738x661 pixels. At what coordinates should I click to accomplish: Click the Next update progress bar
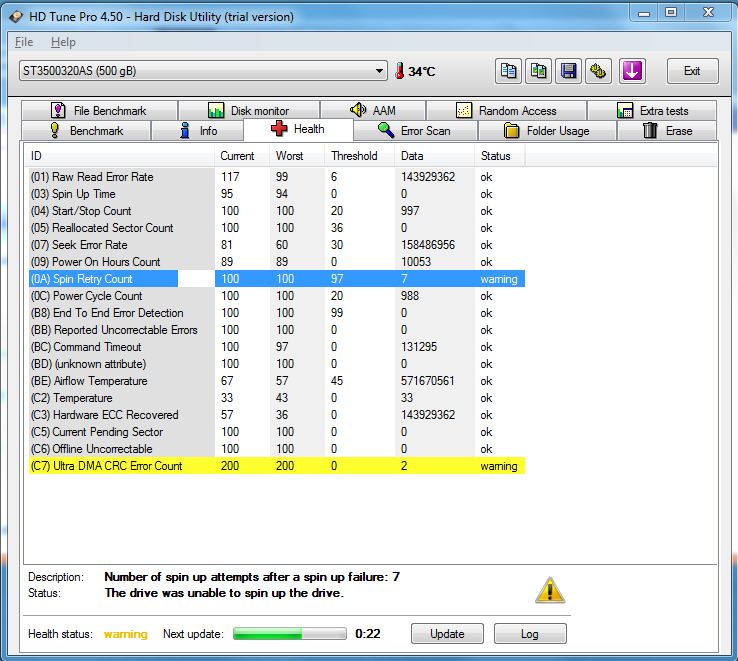tap(290, 634)
